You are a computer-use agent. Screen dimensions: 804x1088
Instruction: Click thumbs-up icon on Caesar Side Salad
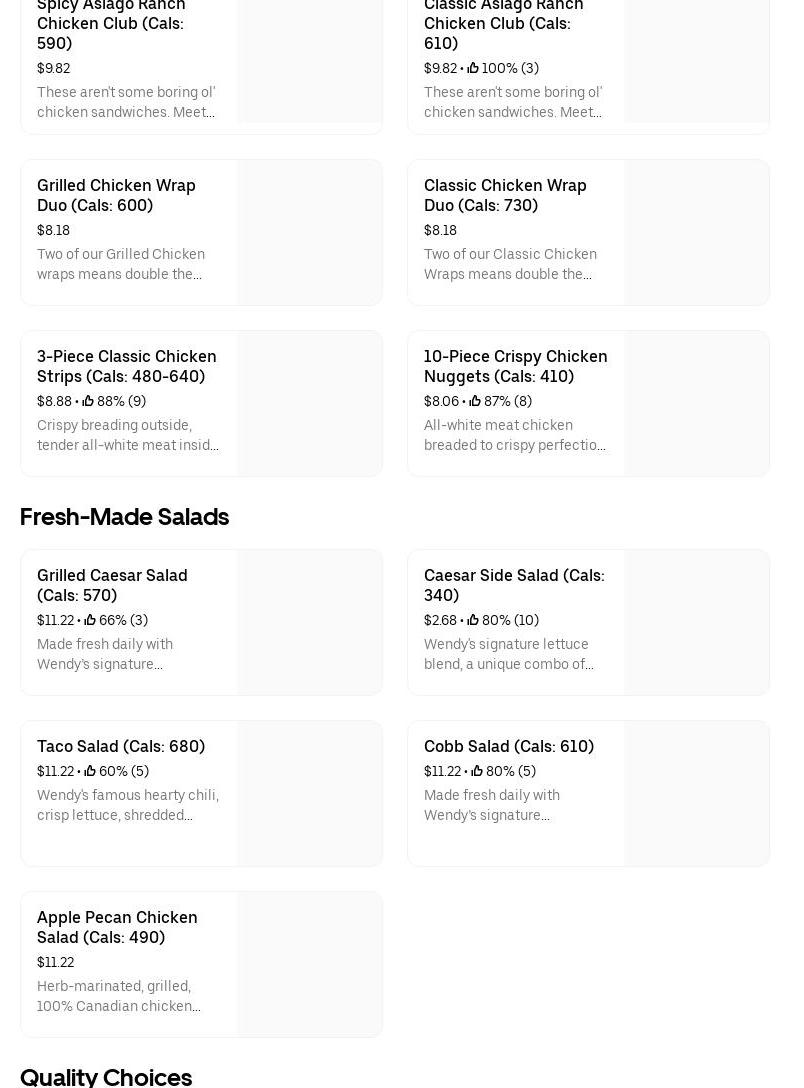[473, 621]
